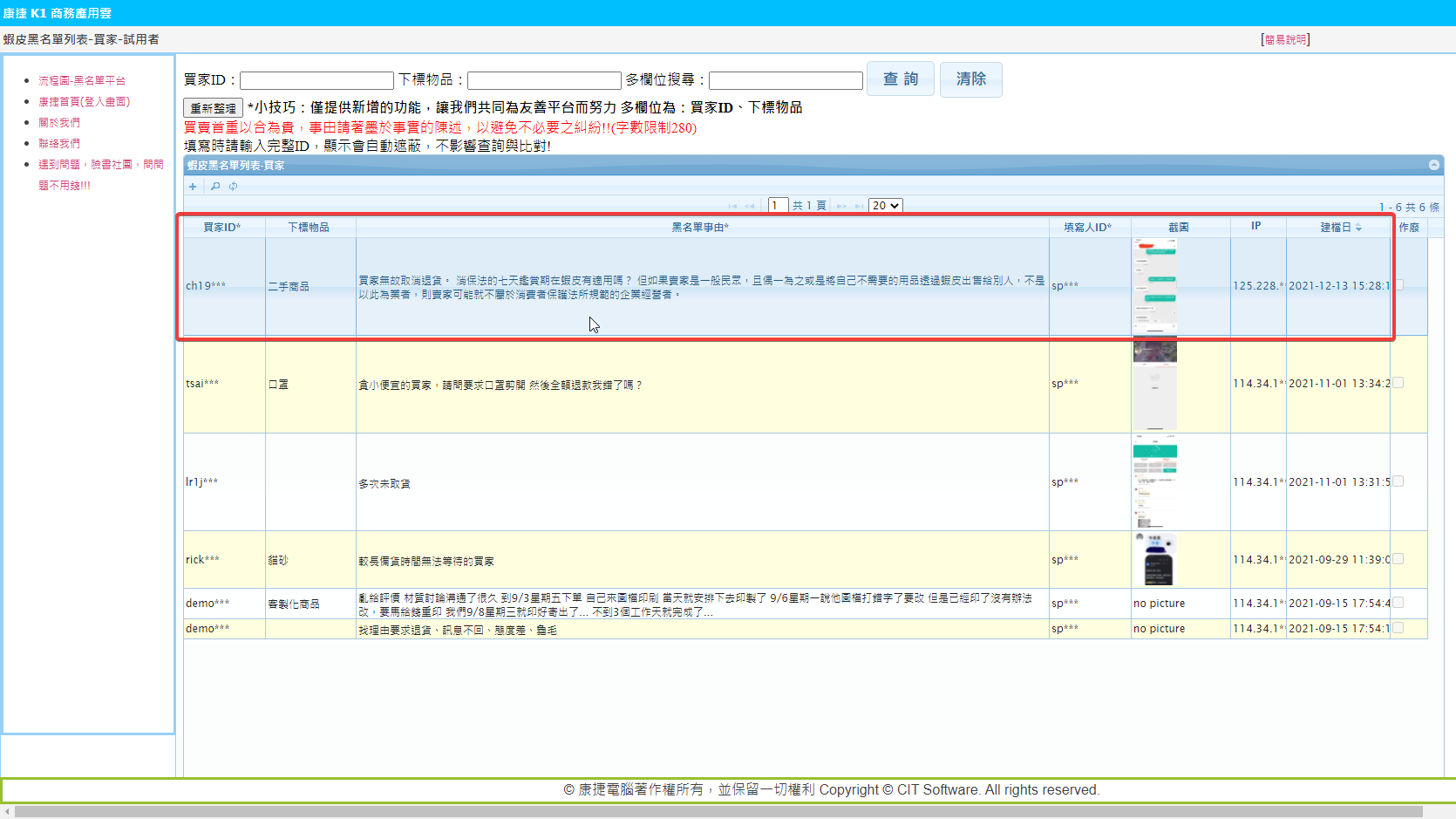Click the 買家ID search input field
The height and width of the screenshot is (819, 1456).
316,80
